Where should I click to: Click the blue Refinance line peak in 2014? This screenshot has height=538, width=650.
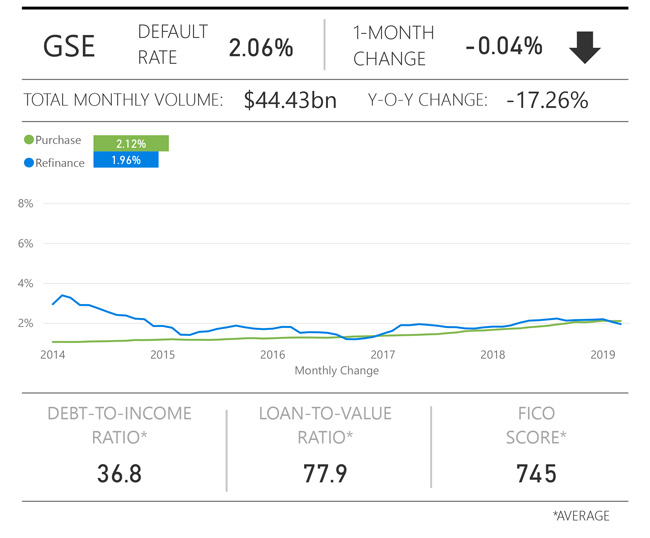[63, 295]
